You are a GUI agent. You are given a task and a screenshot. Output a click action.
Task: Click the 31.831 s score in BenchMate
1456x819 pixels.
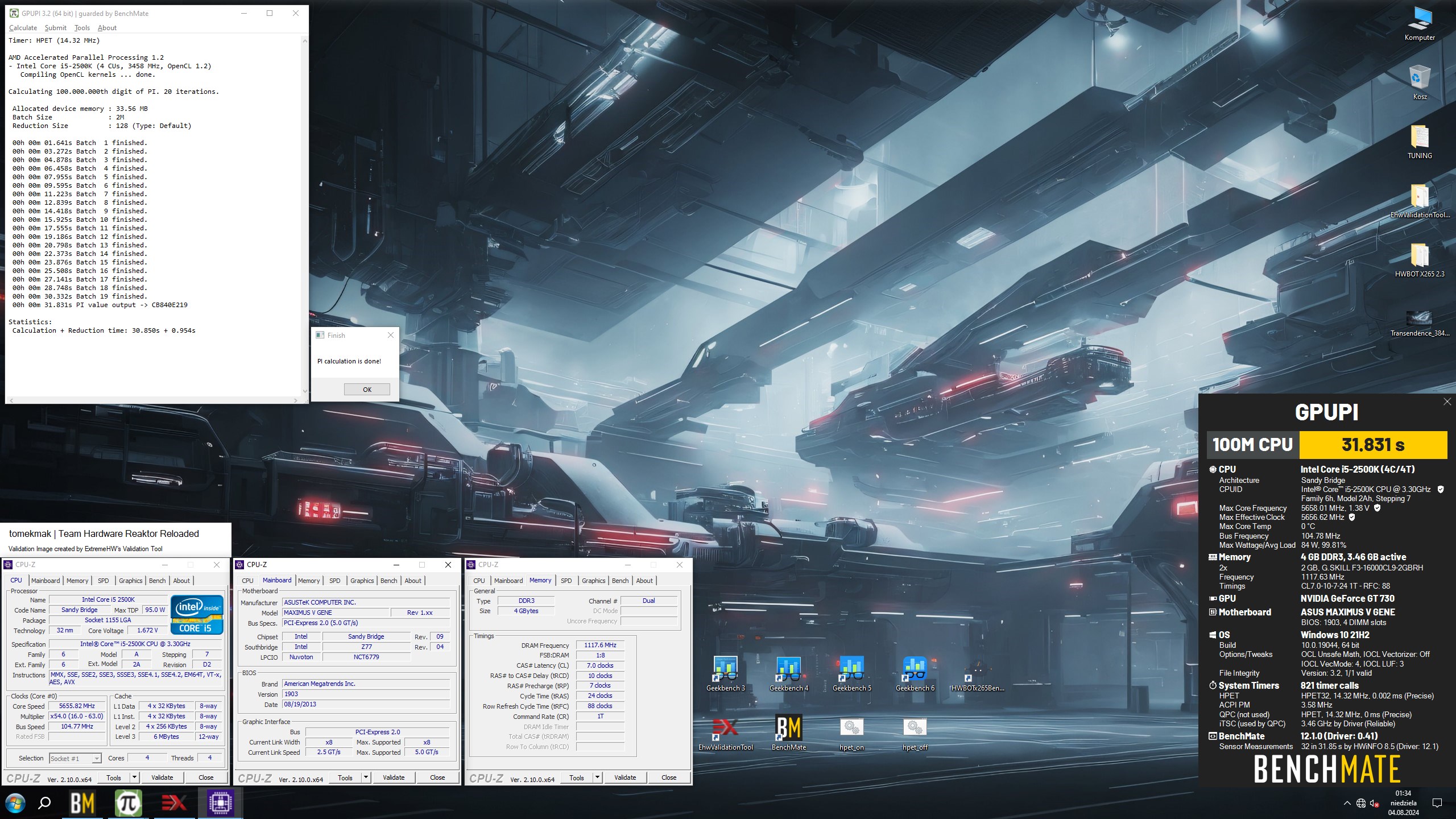(x=1373, y=445)
